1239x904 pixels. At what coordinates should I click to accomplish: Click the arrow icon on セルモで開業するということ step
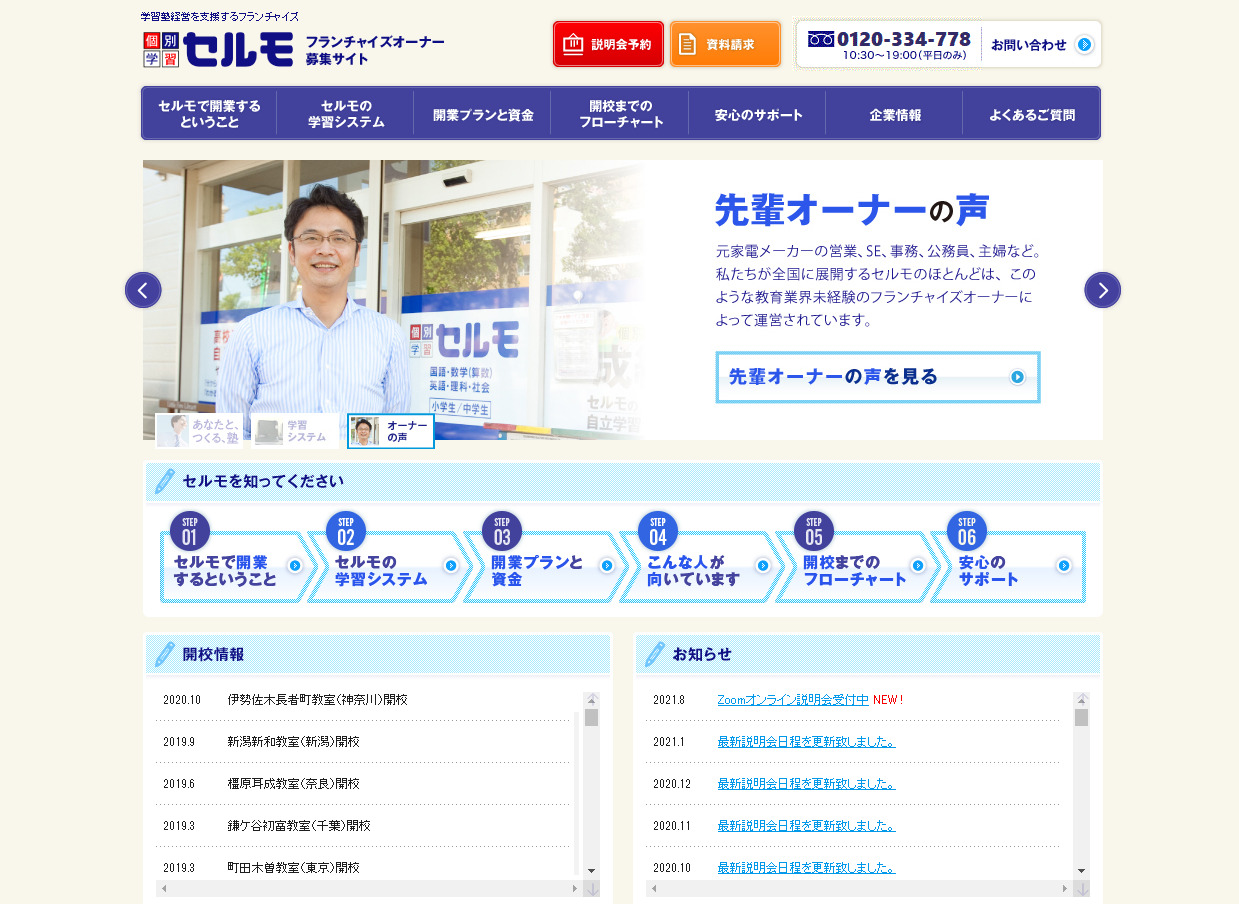pyautogui.click(x=295, y=565)
